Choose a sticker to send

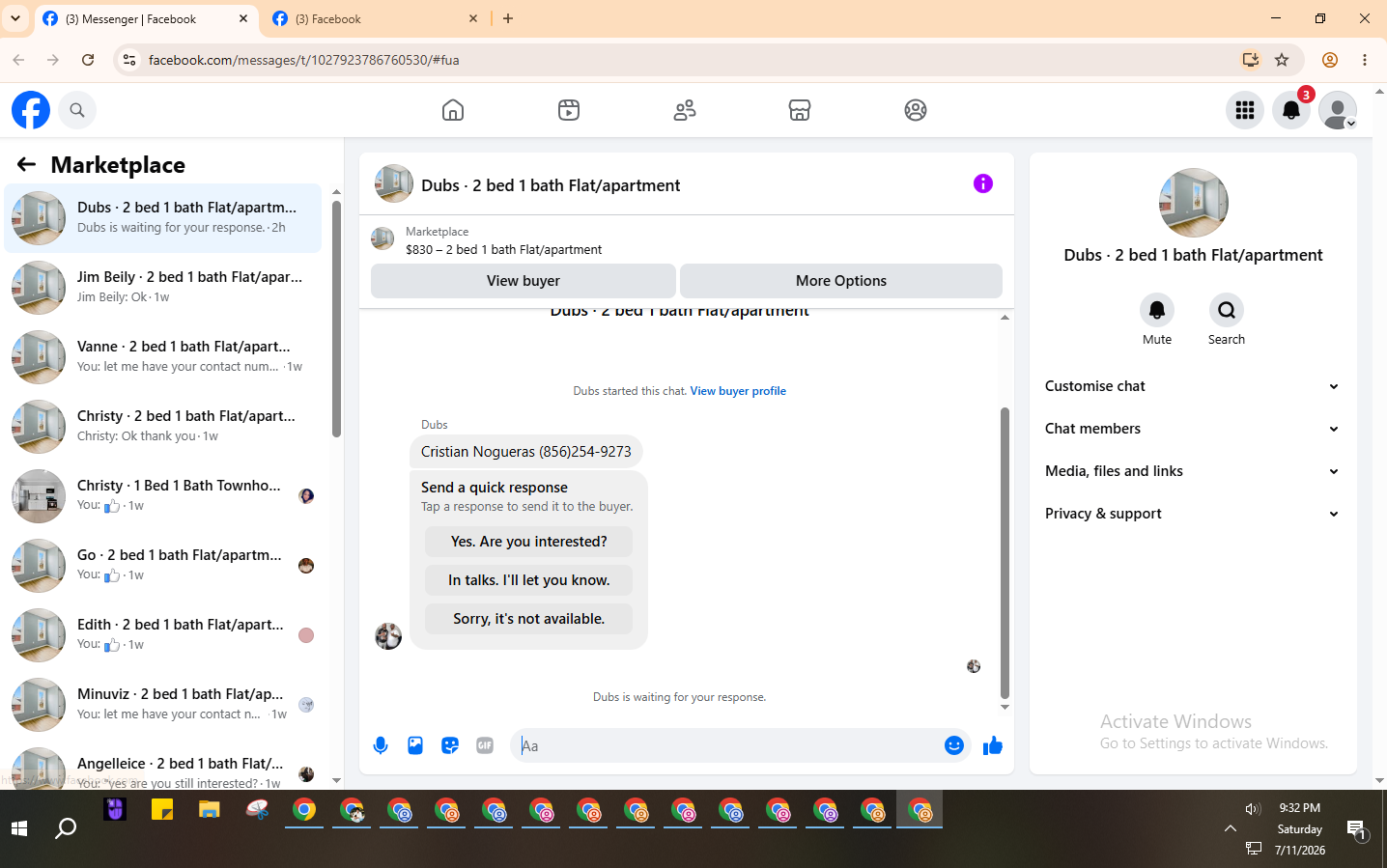pyautogui.click(x=450, y=745)
